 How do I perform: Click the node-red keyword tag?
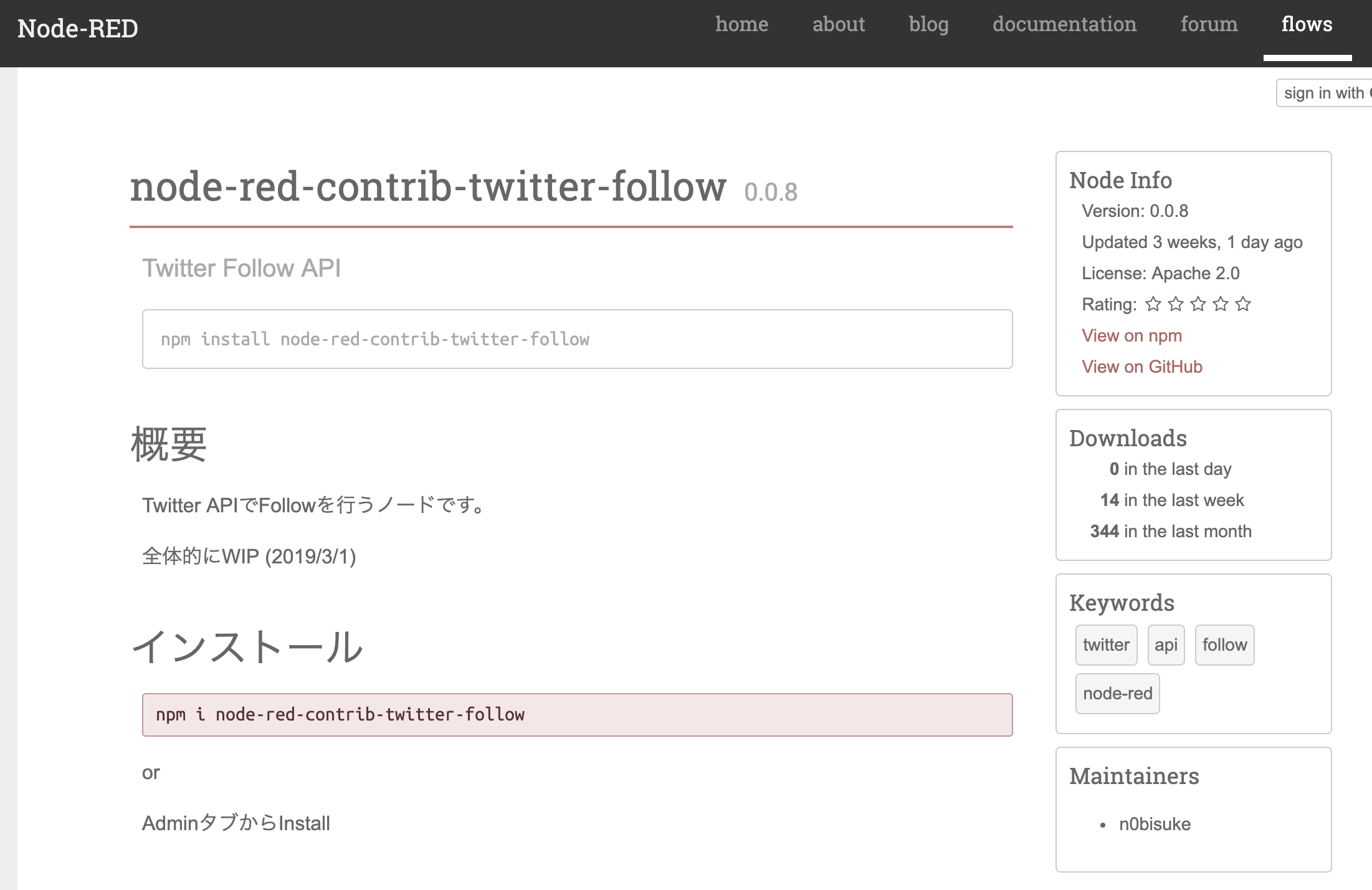[x=1117, y=693]
